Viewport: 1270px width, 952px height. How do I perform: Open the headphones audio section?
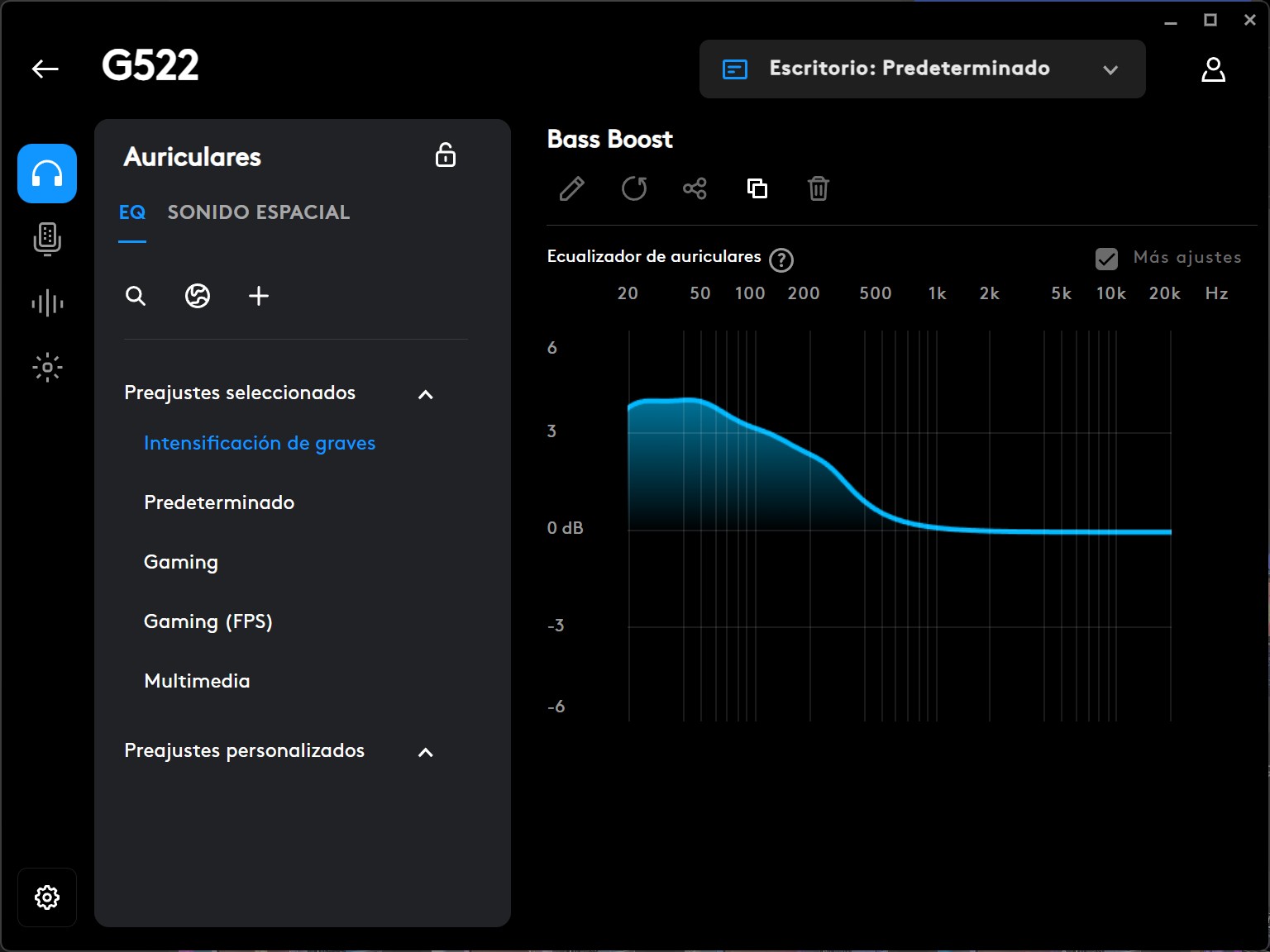tap(47, 174)
